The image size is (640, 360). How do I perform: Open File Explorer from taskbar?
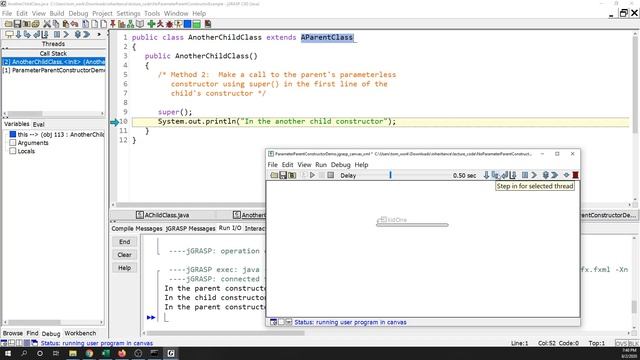[x=73, y=353]
